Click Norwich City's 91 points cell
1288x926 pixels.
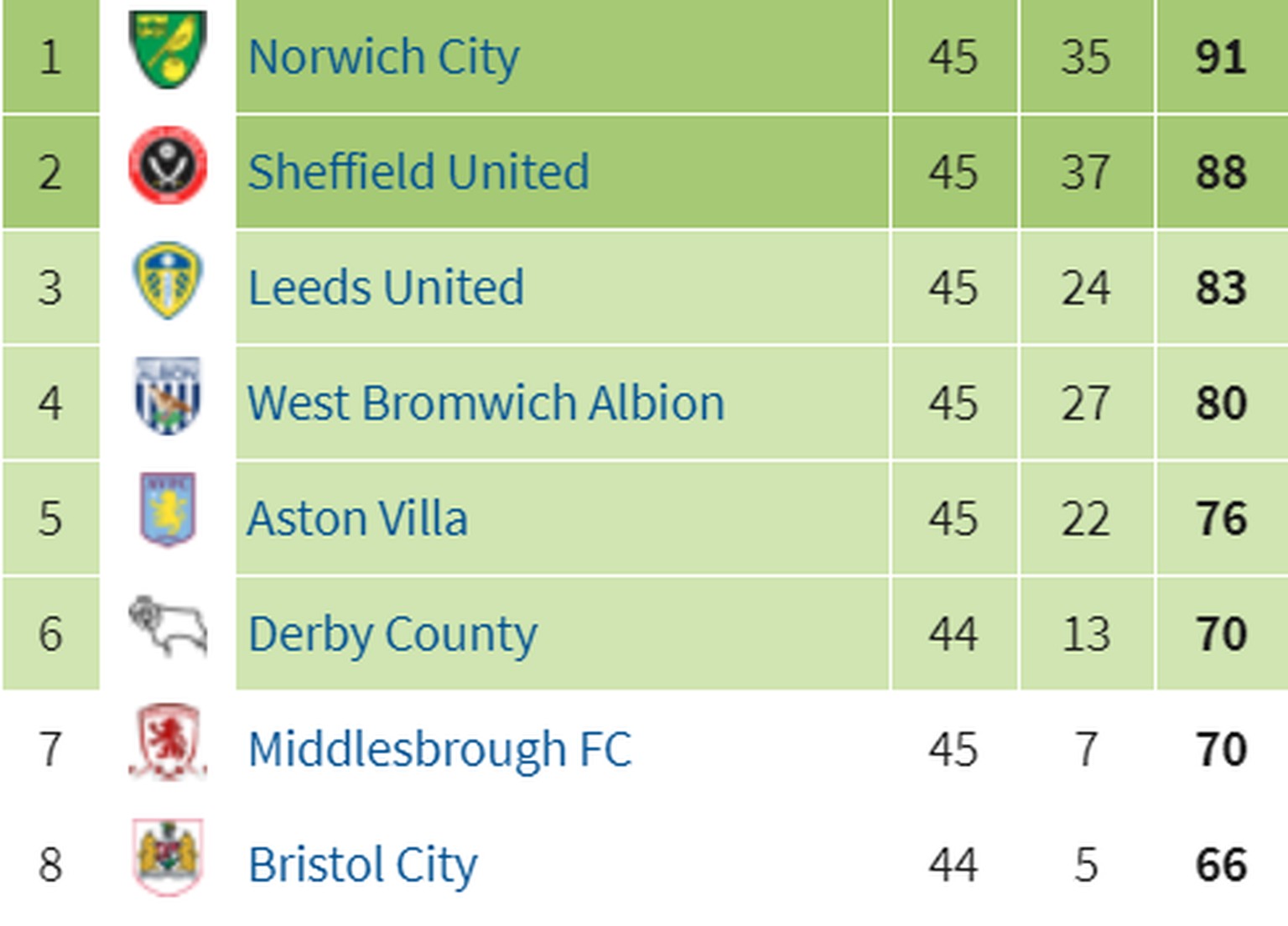coord(1221,57)
